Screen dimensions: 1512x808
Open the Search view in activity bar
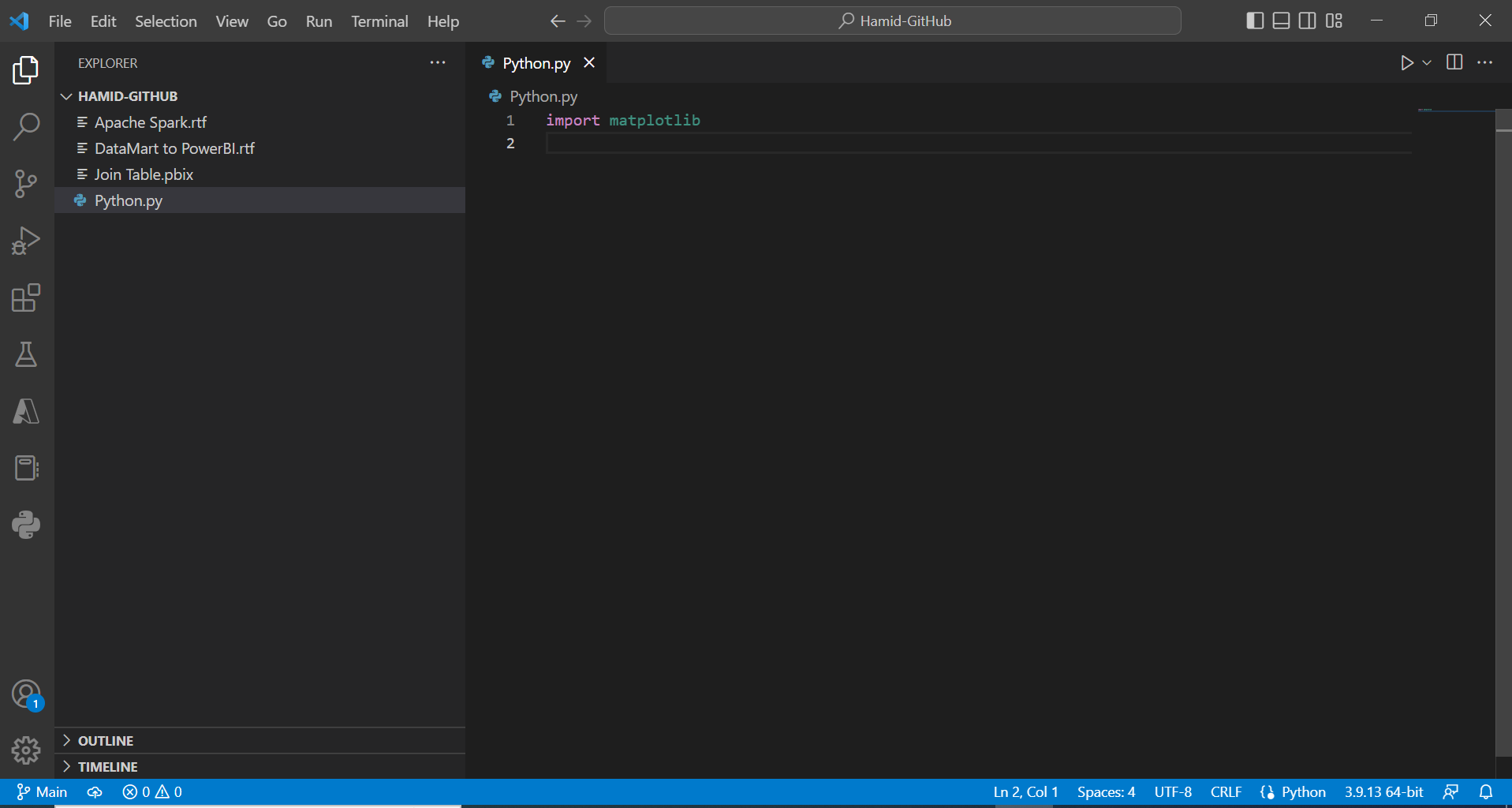(x=26, y=126)
